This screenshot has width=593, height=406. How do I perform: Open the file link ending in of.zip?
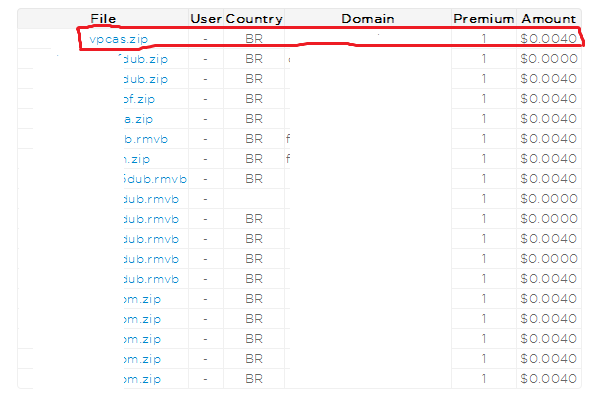point(139,99)
